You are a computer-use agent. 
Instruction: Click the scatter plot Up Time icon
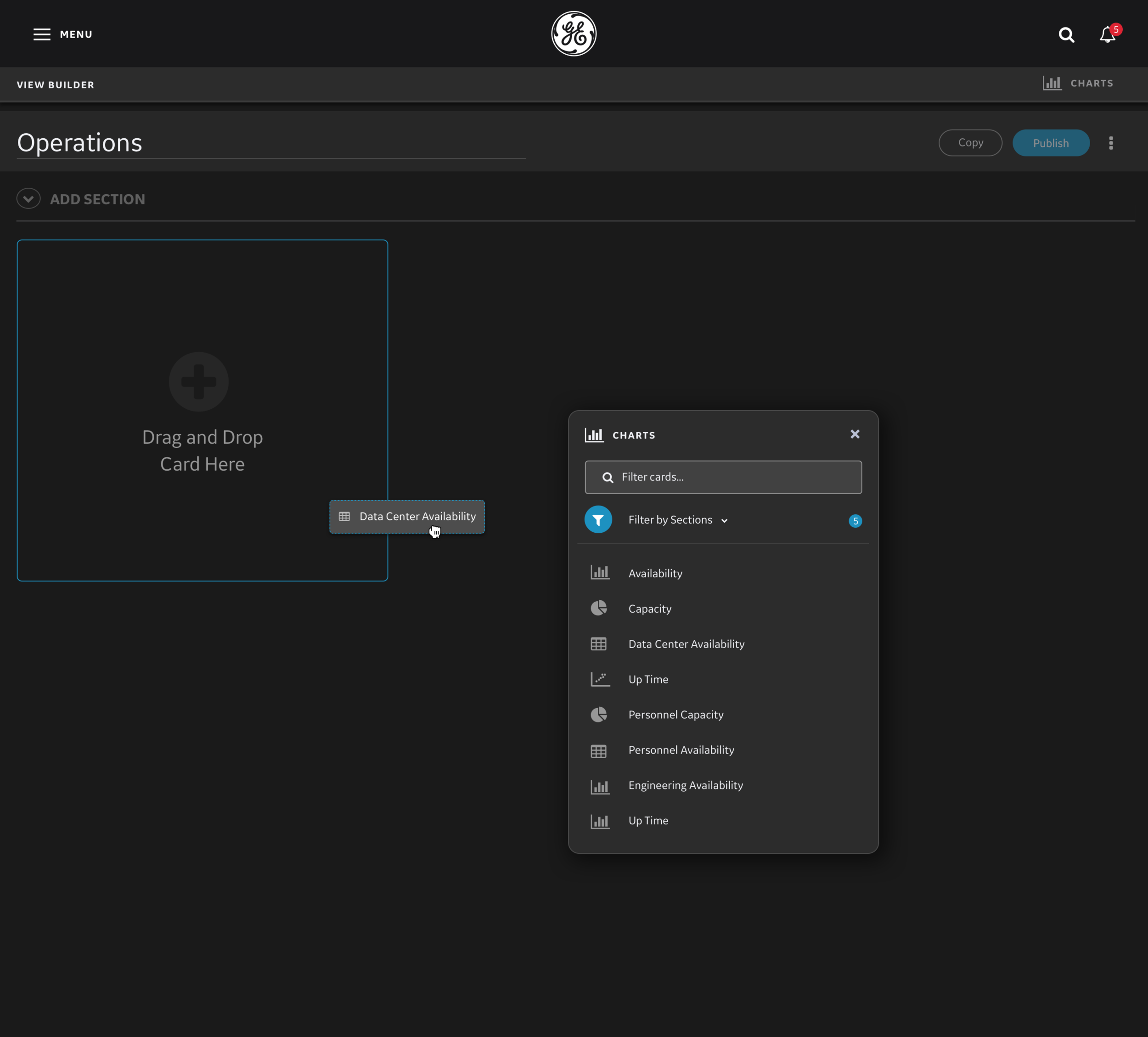(x=600, y=679)
